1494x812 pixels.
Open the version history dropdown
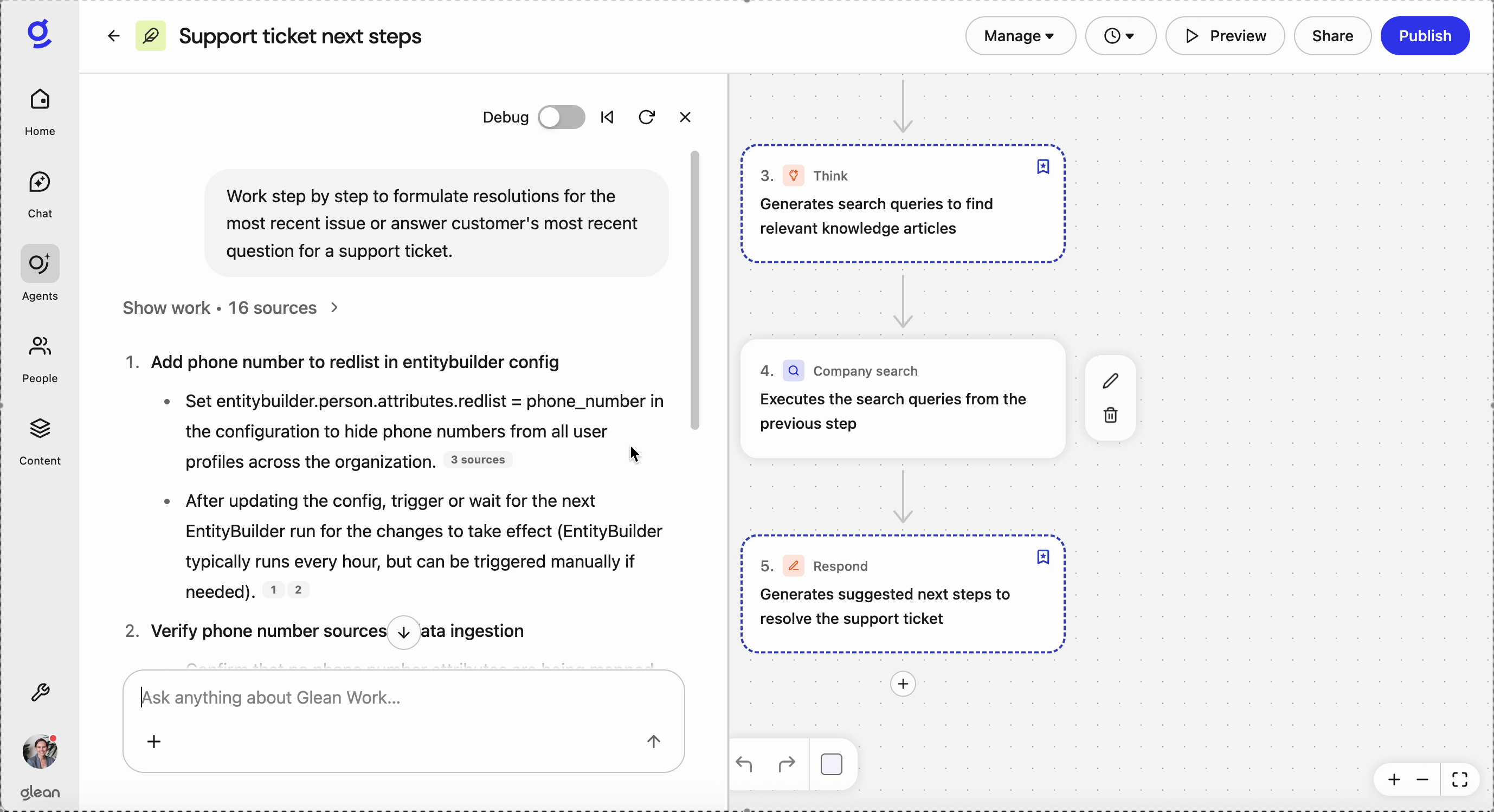1119,35
